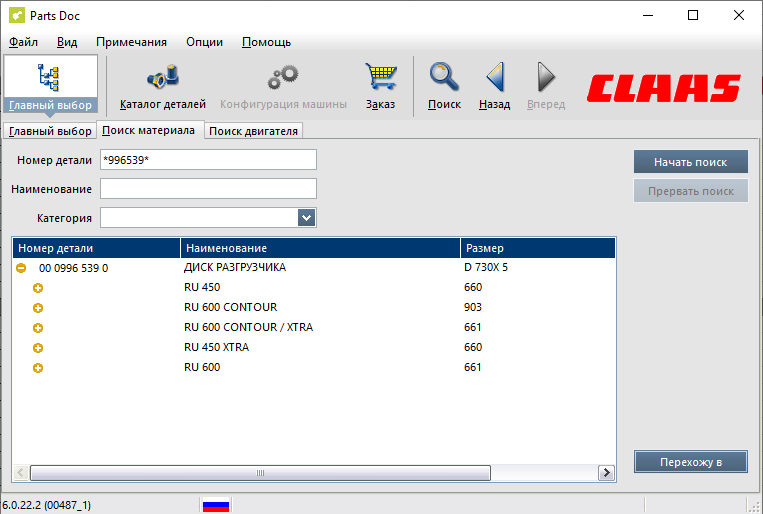Select the RU 450 XTRA text

(217, 347)
